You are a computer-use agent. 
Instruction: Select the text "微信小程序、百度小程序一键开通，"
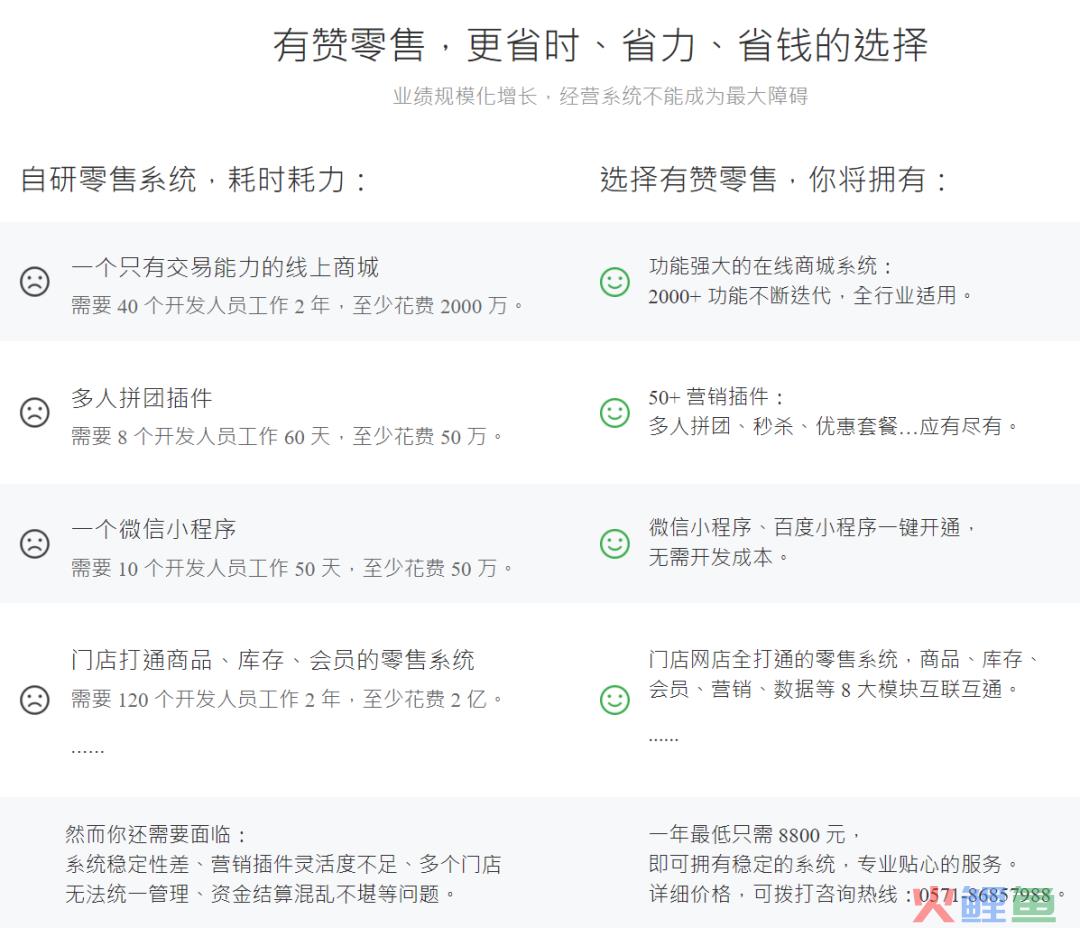point(813,527)
